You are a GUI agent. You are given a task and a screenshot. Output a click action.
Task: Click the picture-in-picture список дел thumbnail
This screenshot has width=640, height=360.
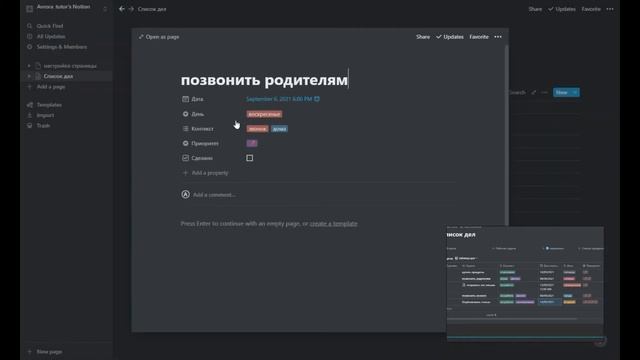(525, 283)
